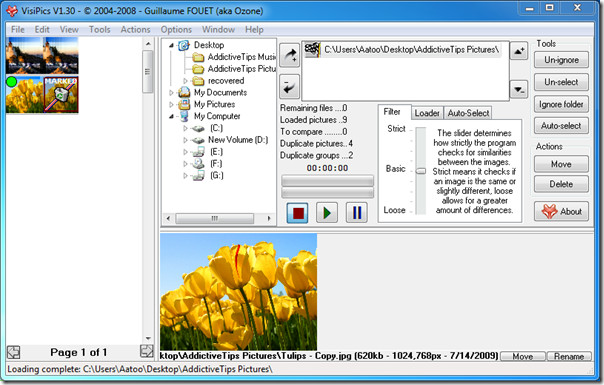
Task: Switch to the Loader tab
Action: [x=427, y=113]
